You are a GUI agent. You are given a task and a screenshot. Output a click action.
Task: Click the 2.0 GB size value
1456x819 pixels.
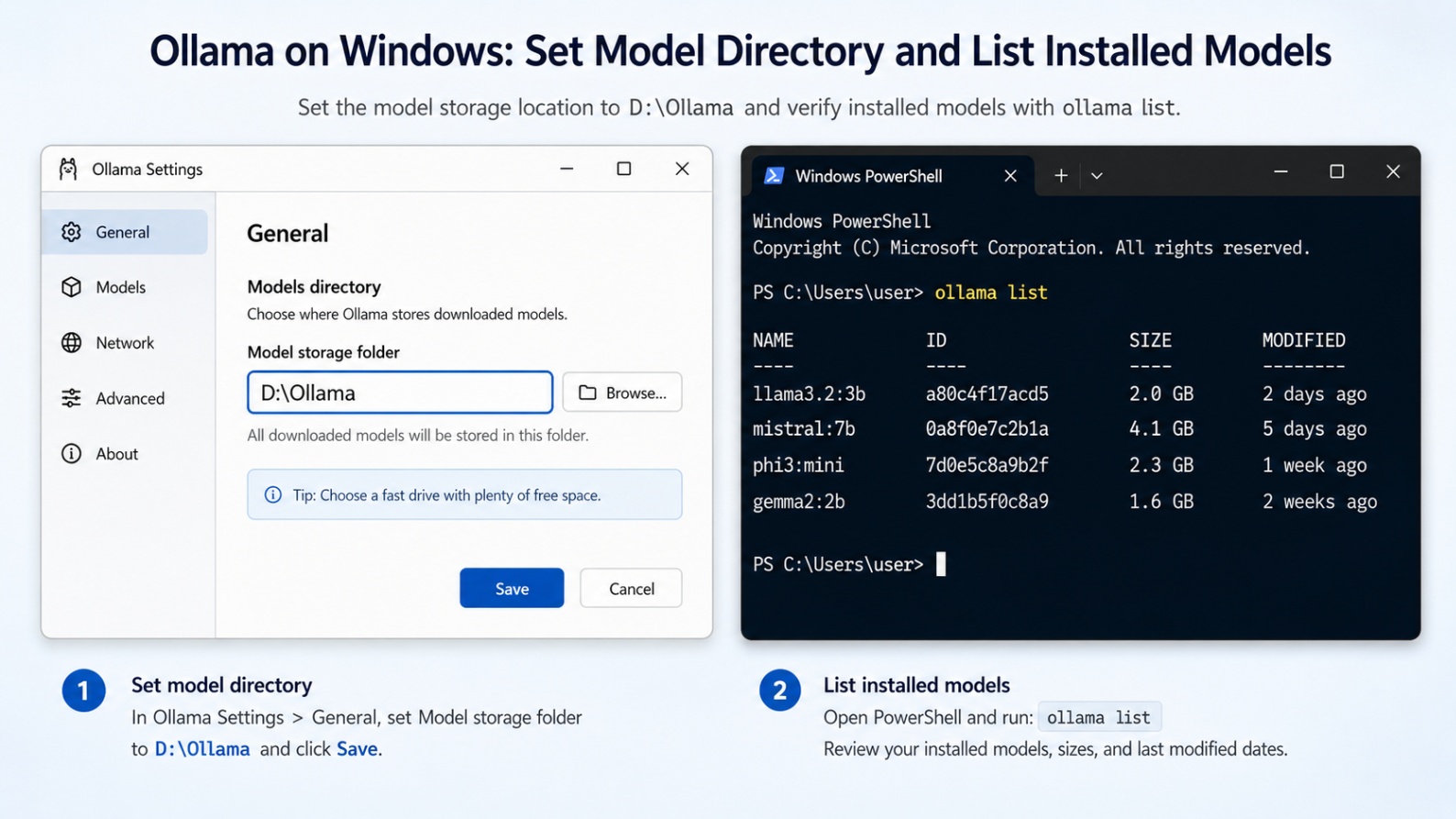1162,393
